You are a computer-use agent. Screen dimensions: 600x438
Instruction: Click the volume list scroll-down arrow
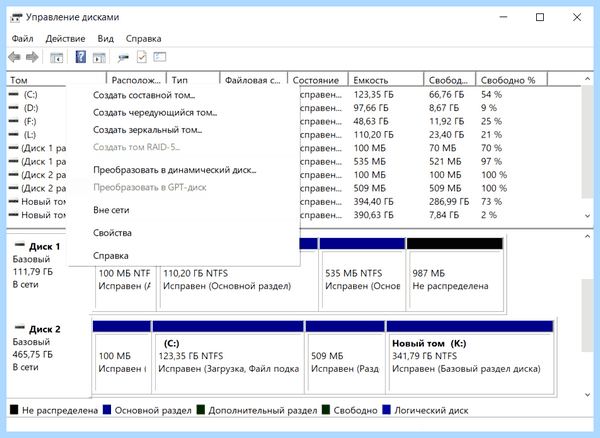pos(587,216)
